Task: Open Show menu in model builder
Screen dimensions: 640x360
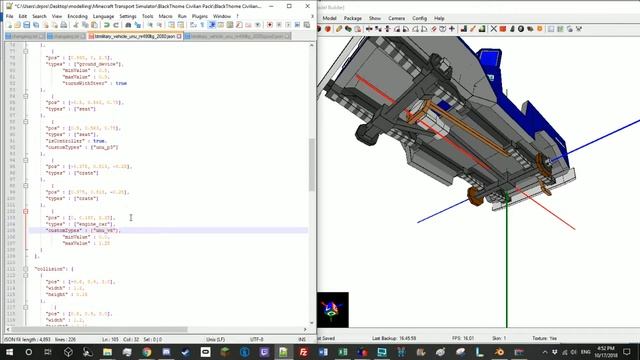Action: [x=375, y=18]
